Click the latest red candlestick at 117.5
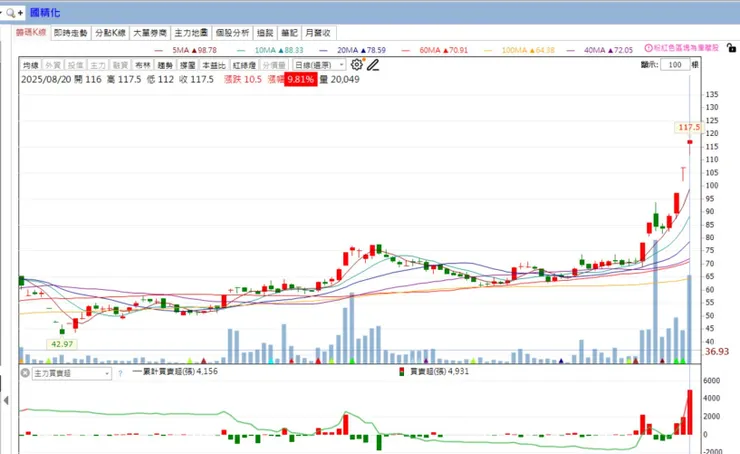The image size is (740, 454). pyautogui.click(x=690, y=142)
